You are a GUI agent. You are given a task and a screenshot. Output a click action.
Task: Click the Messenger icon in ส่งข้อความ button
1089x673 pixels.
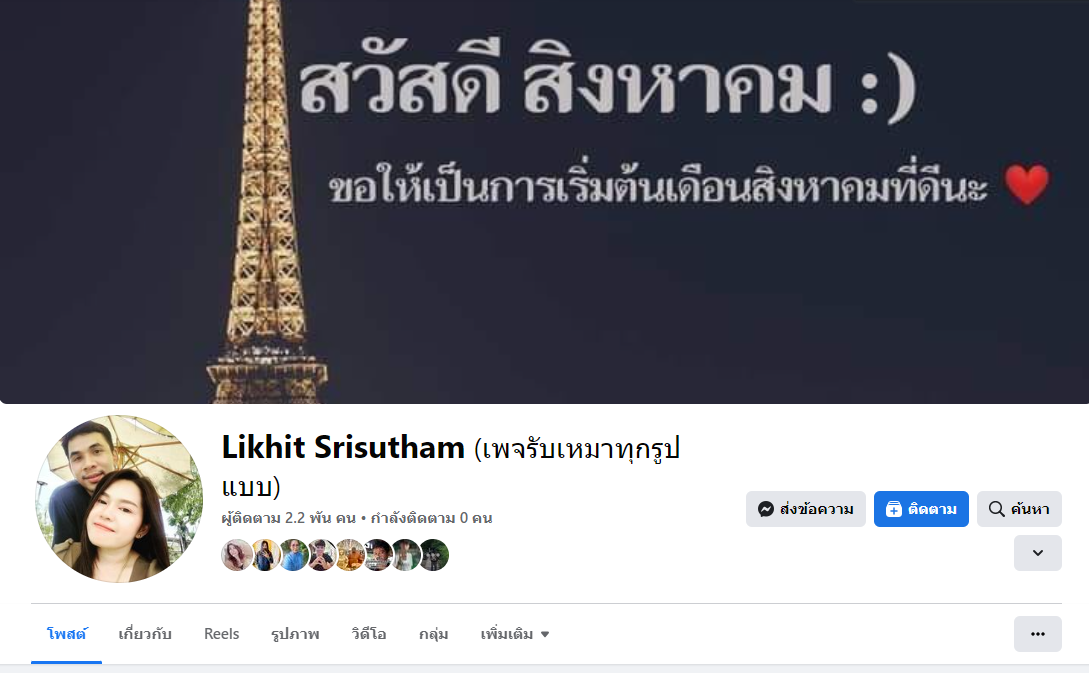(x=765, y=509)
